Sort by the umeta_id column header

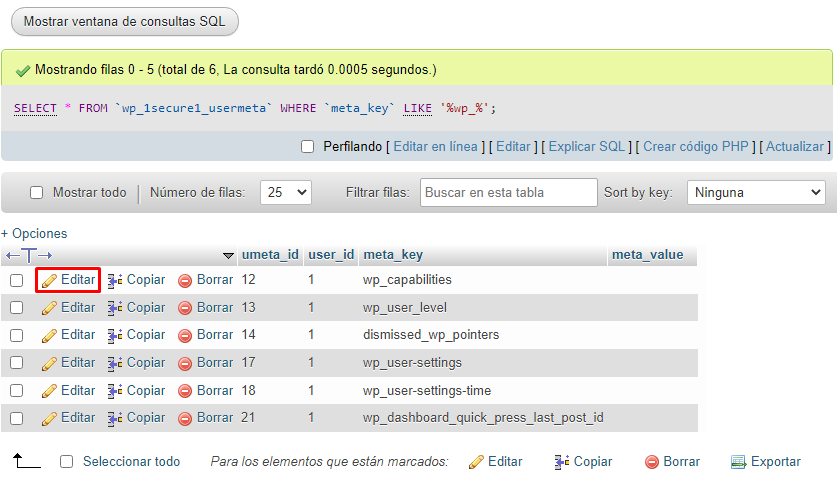pyautogui.click(x=269, y=255)
